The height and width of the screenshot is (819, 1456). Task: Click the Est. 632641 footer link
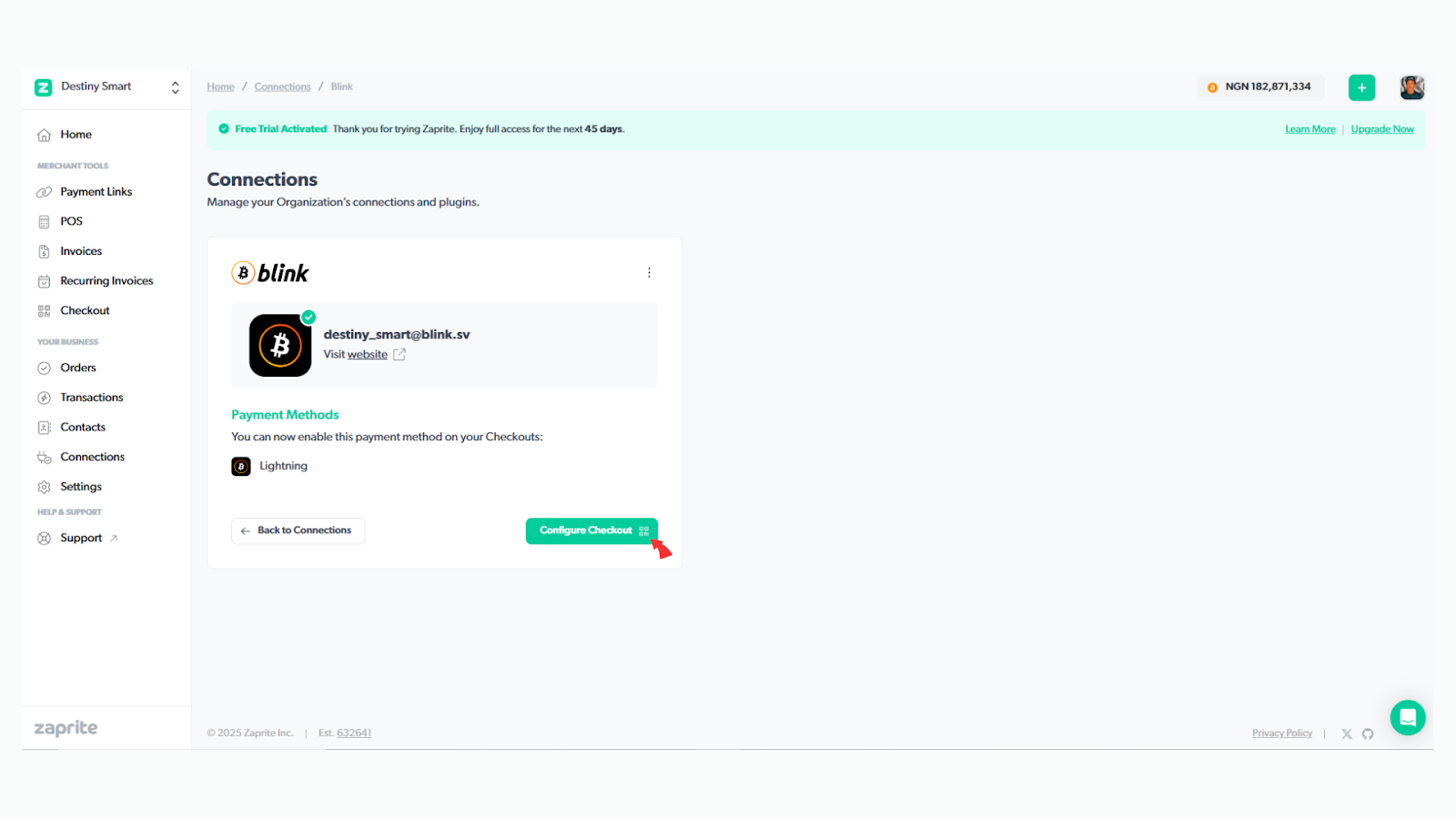(x=354, y=733)
